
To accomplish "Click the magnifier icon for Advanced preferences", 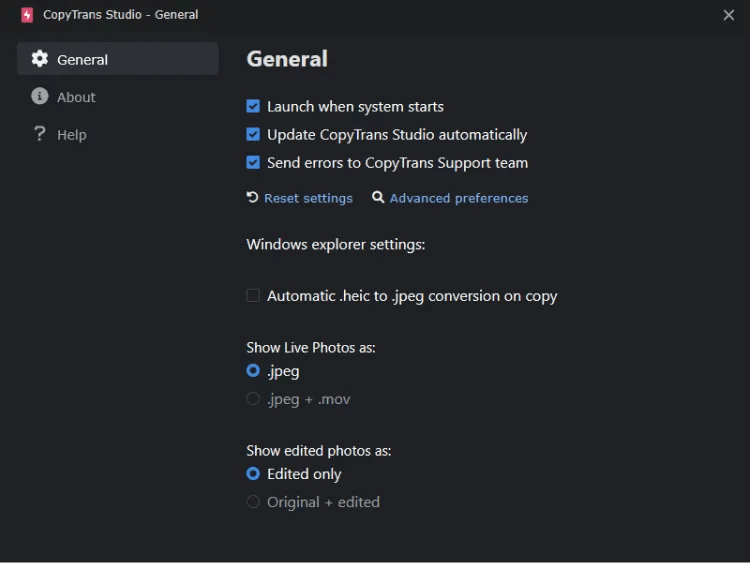I will (x=378, y=198).
